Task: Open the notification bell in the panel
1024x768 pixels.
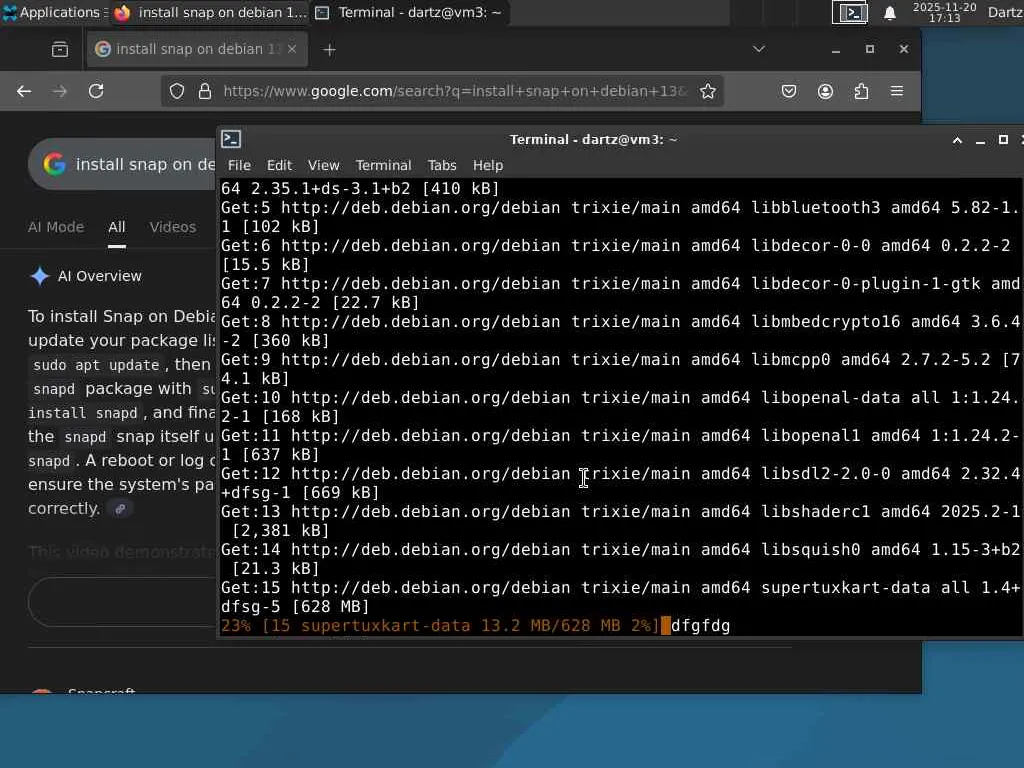Action: 889,12
